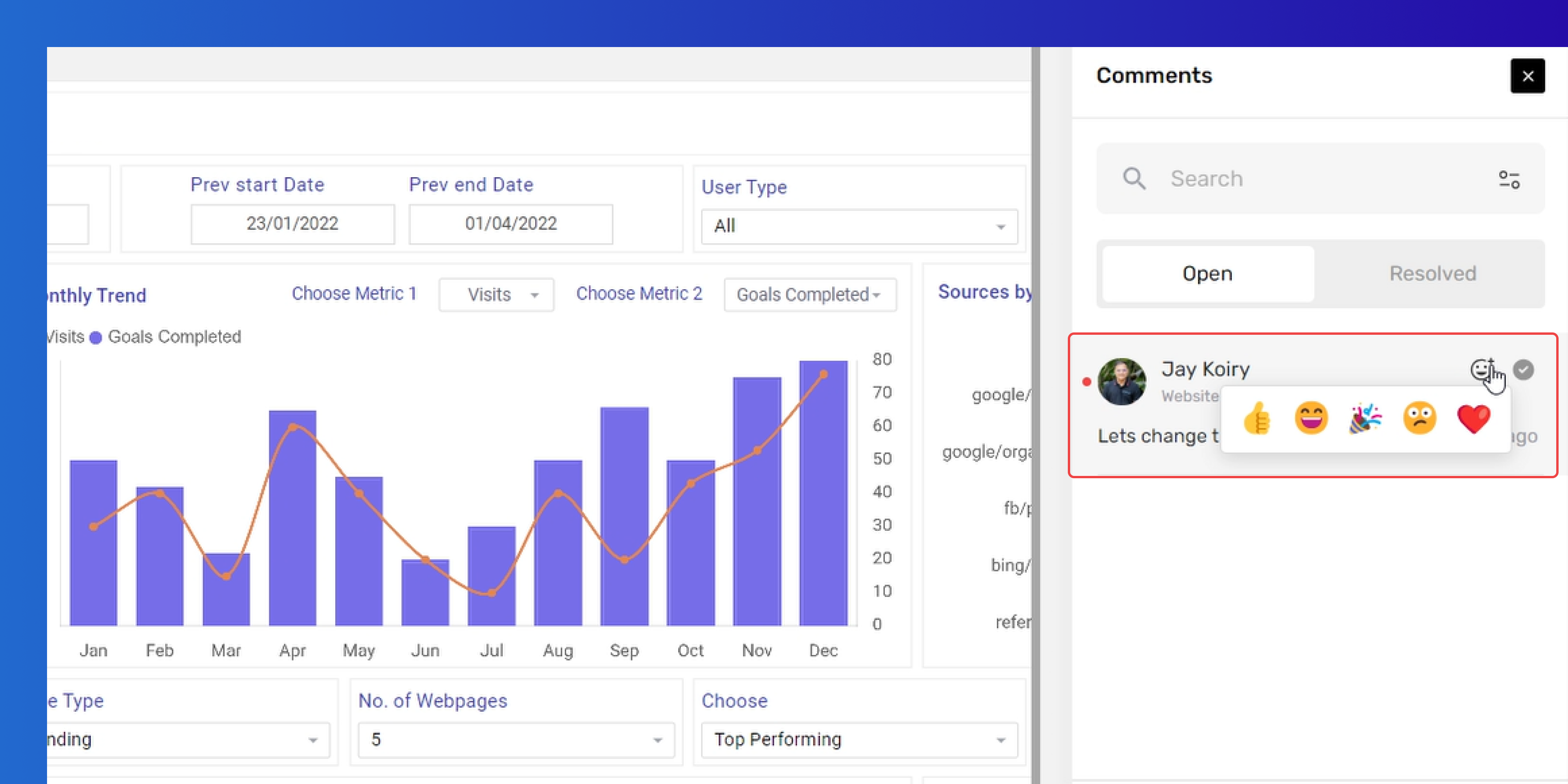
Task: Toggle the Goals Completed legend dot
Action: coord(96,338)
